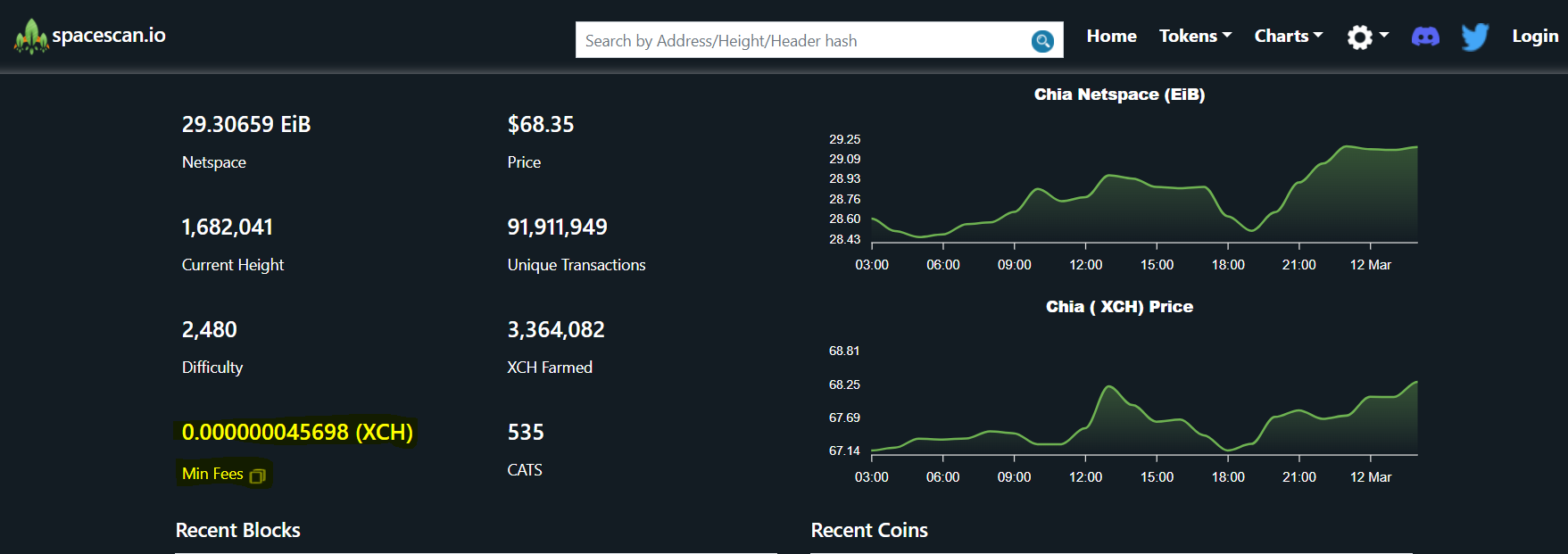
Task: Click the 68.81 price axis label
Action: (x=844, y=351)
